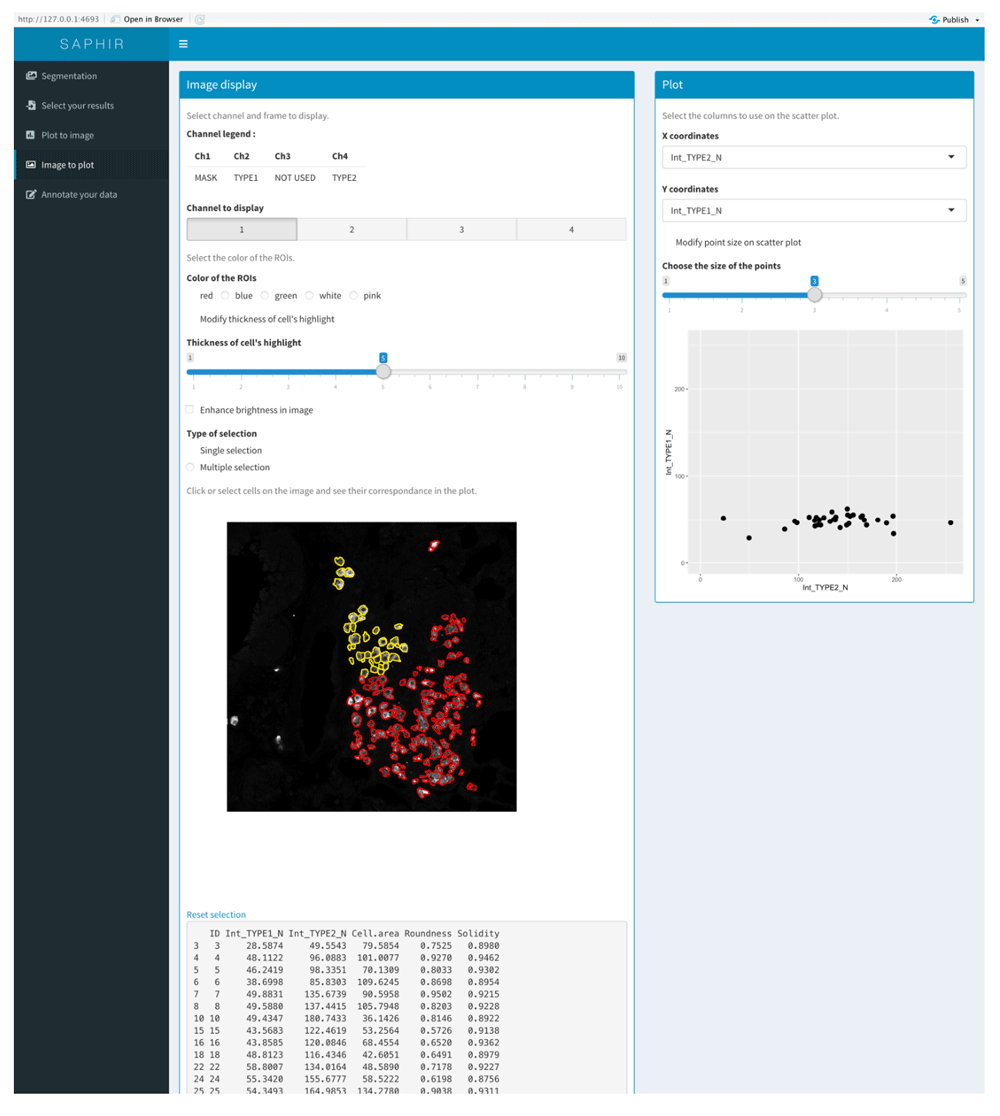Click the URL http://127.0.0.1:4693

[x=58, y=19]
